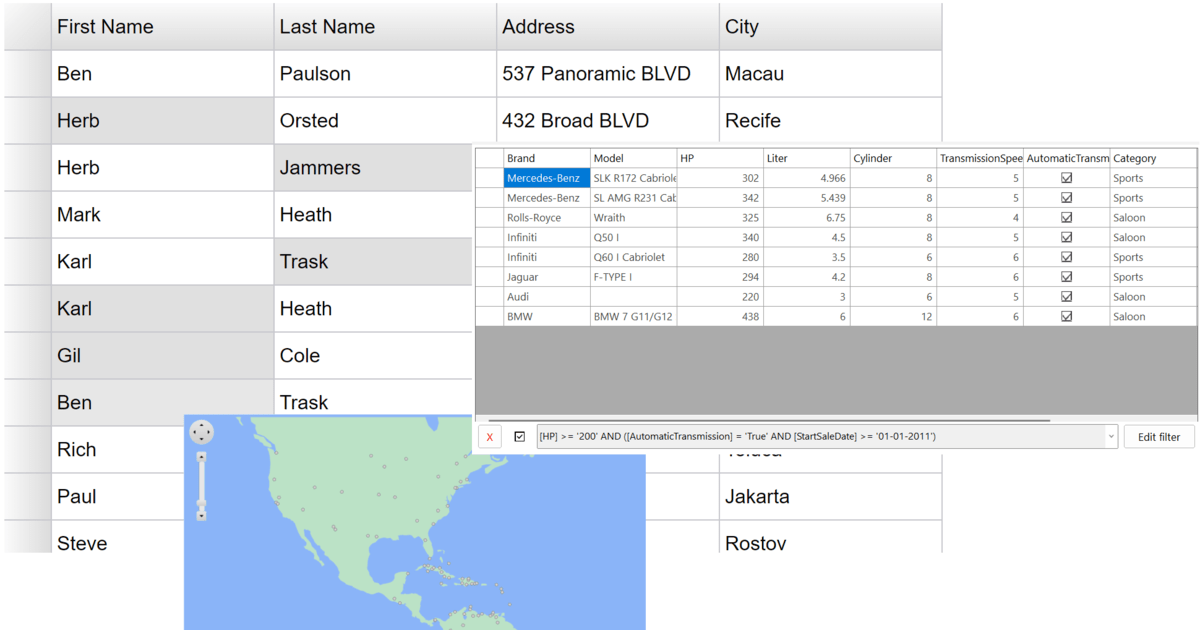Pan the map right with navigation arrow
Screen dimensions: 1200x630
209,432
